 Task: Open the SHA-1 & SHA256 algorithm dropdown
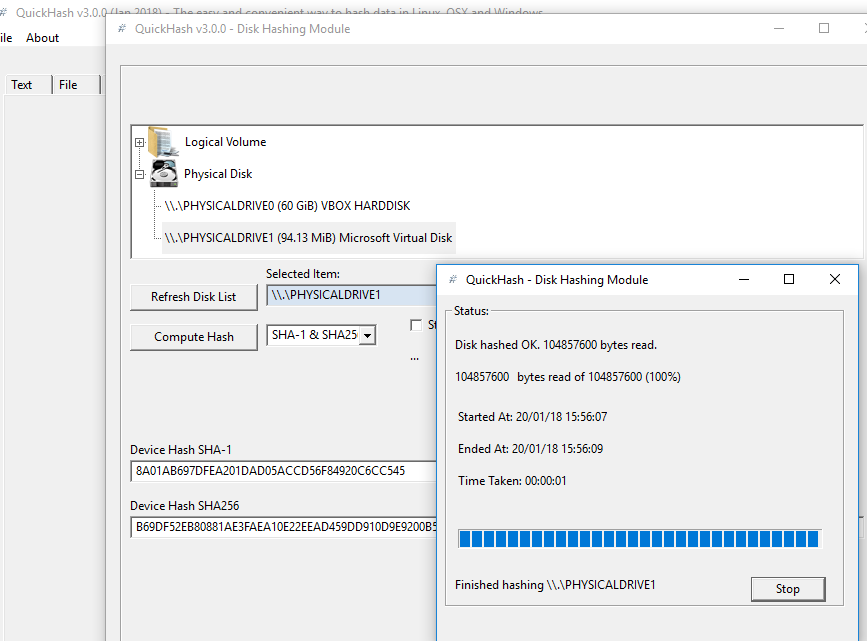click(x=367, y=336)
